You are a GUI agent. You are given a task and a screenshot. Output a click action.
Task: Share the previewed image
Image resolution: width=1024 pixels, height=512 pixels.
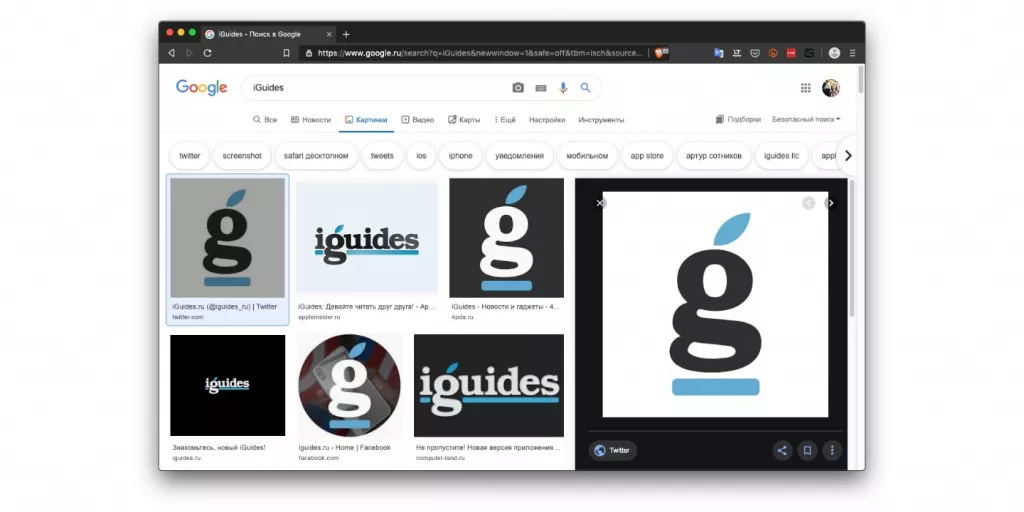782,450
